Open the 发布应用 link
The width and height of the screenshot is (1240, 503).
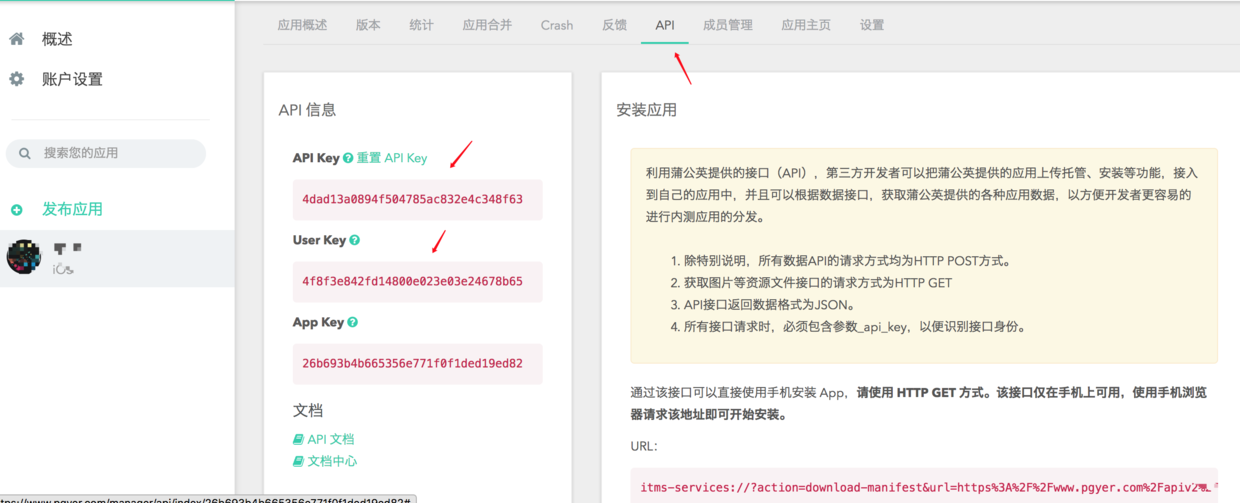[72, 209]
